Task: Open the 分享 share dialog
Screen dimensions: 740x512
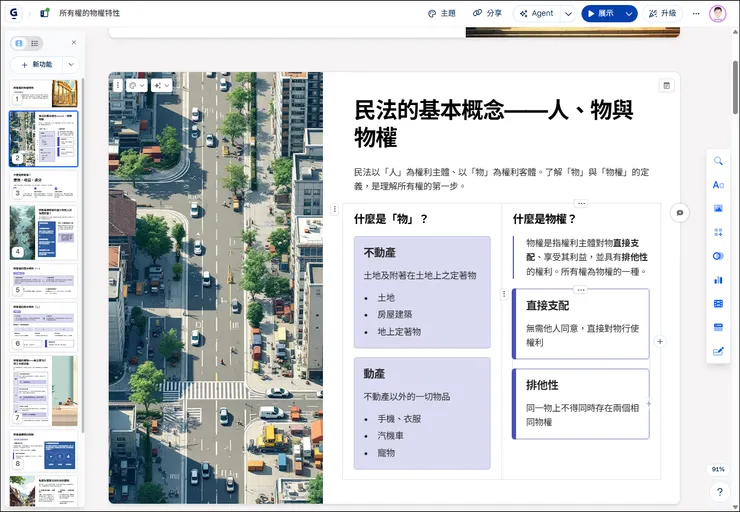Action: pos(488,13)
